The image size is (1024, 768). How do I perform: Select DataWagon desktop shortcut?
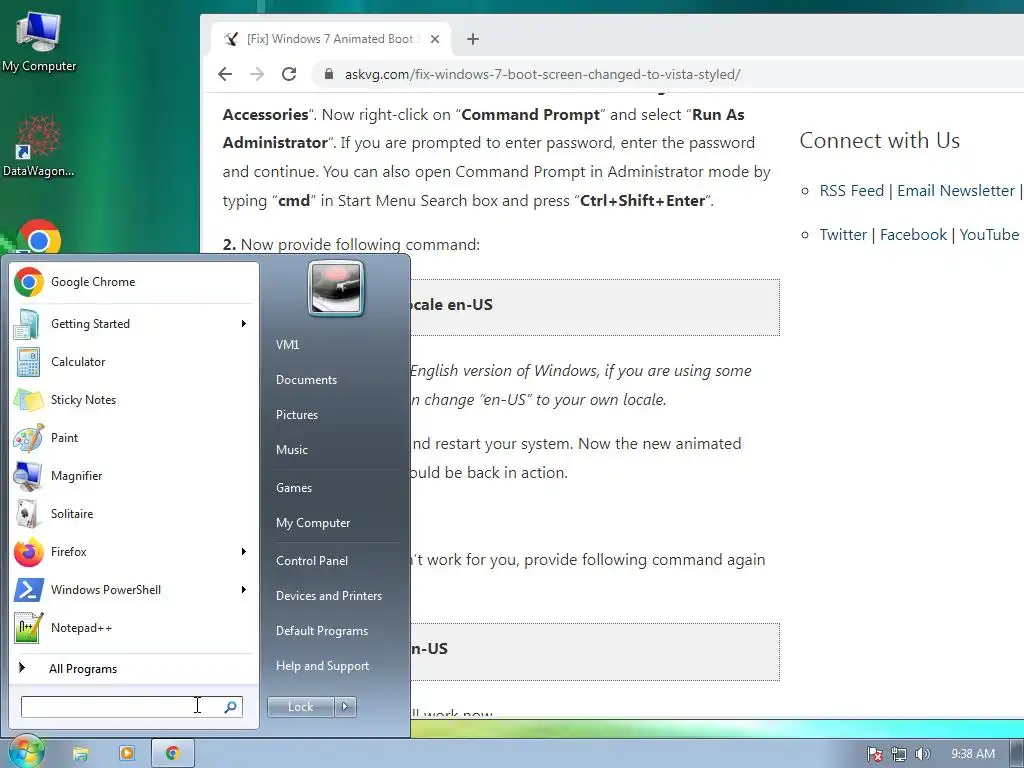click(x=38, y=146)
